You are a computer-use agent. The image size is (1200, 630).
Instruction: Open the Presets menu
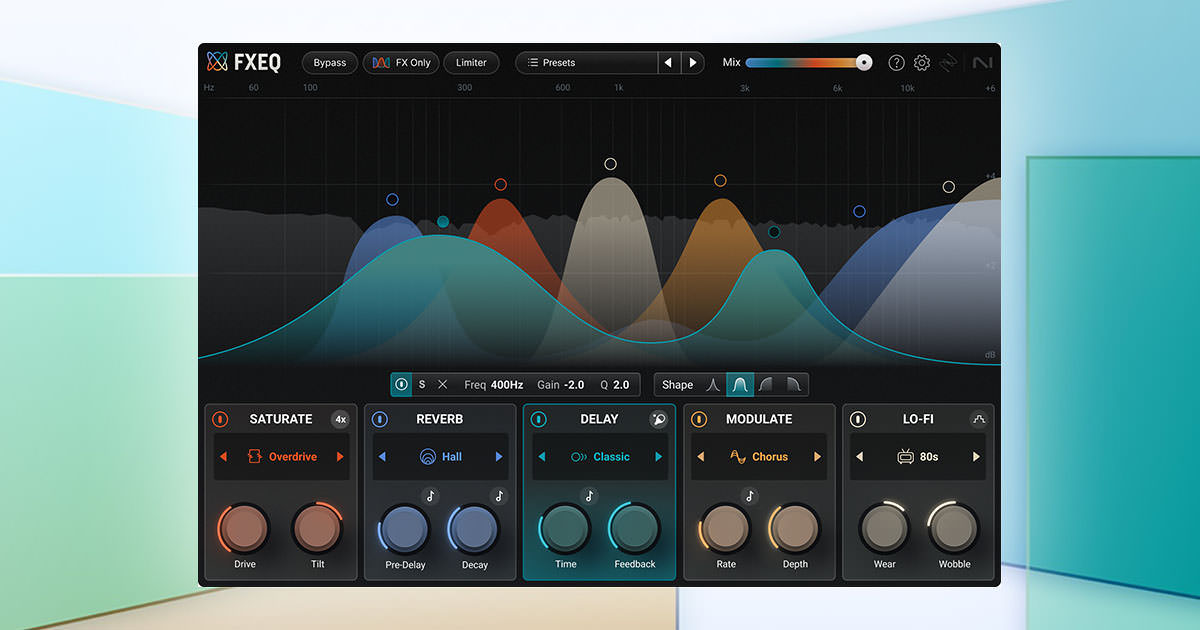[x=585, y=63]
